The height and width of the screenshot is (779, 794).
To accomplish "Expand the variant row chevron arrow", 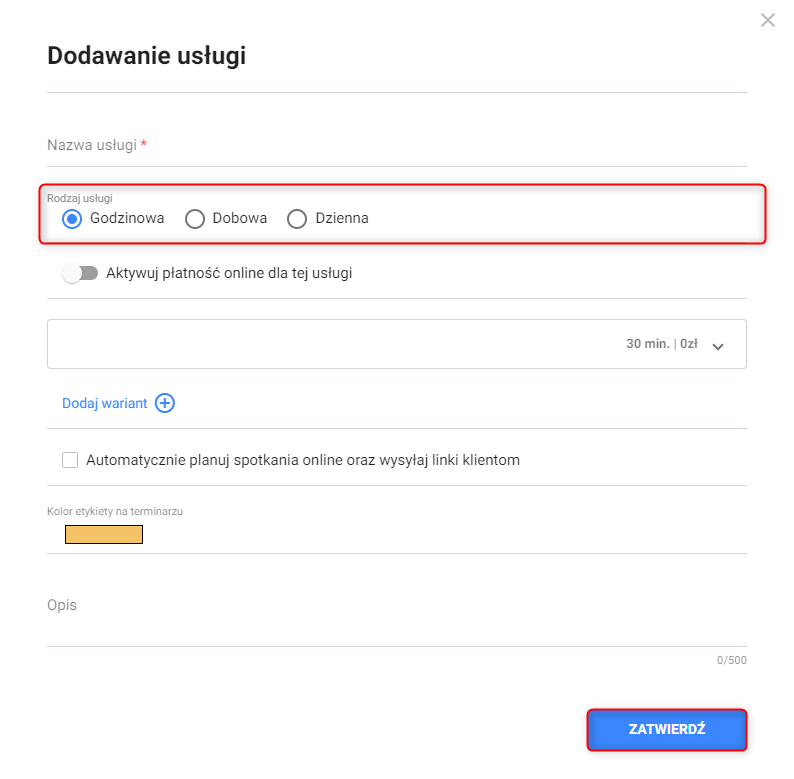I will pyautogui.click(x=717, y=345).
